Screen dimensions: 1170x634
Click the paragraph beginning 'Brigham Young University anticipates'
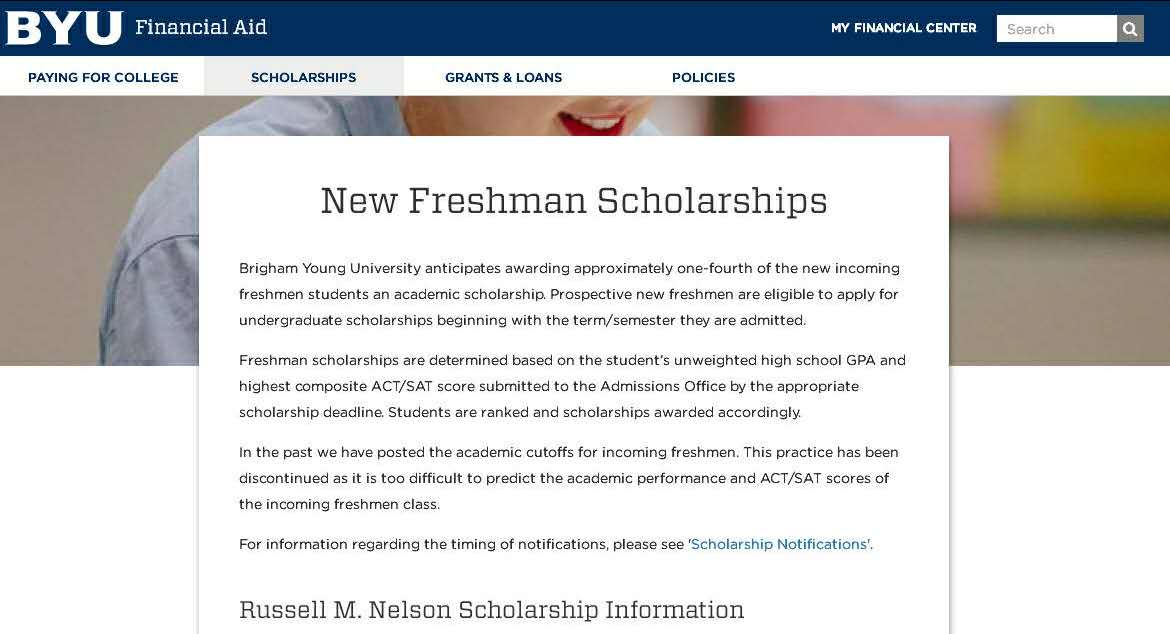[x=568, y=294]
